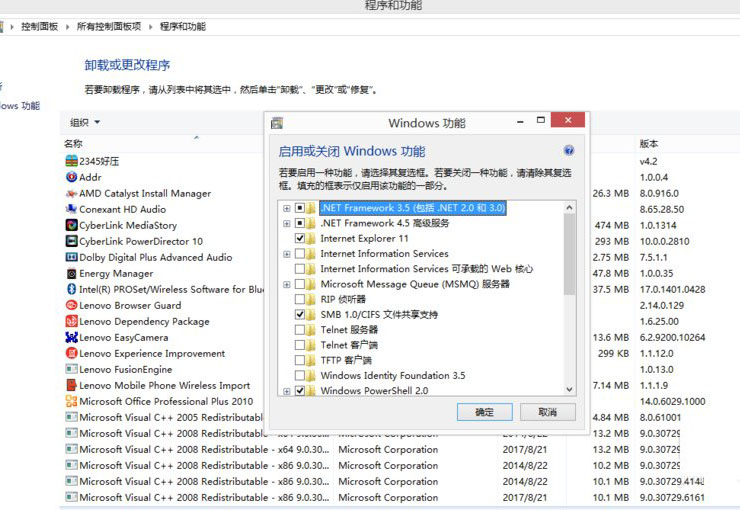This screenshot has height=510, width=740.
Task: Select Microsoft Office Professional Plus 2010 icon
Action: pos(71,401)
